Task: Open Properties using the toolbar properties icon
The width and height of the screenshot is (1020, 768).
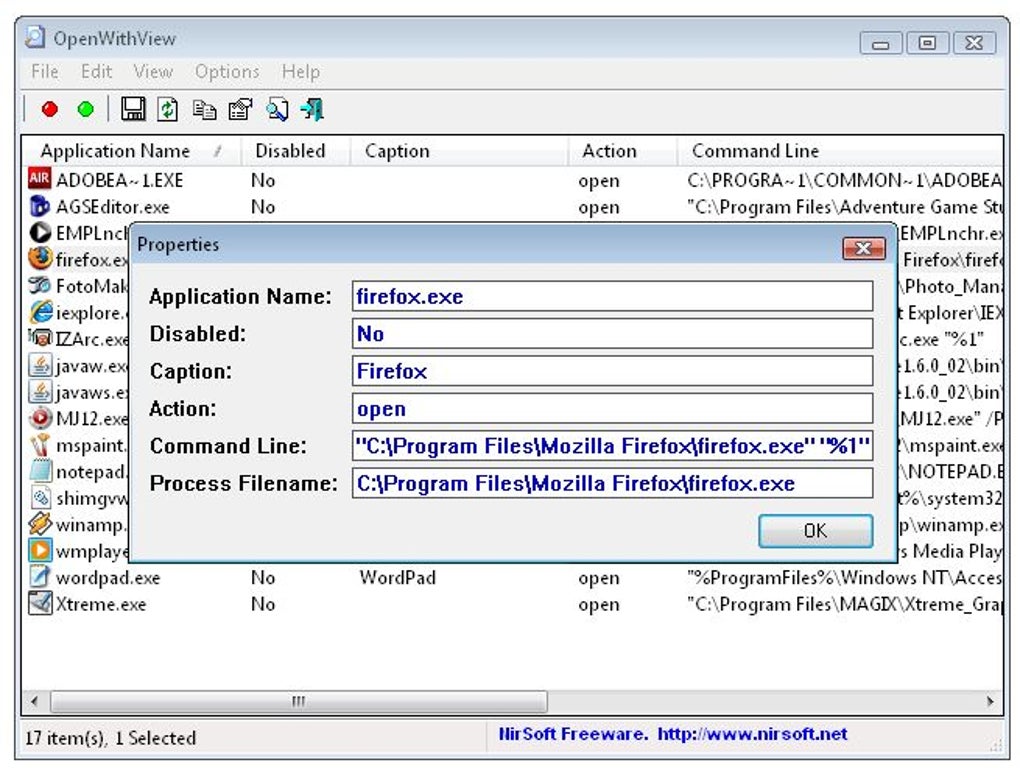Action: point(240,109)
